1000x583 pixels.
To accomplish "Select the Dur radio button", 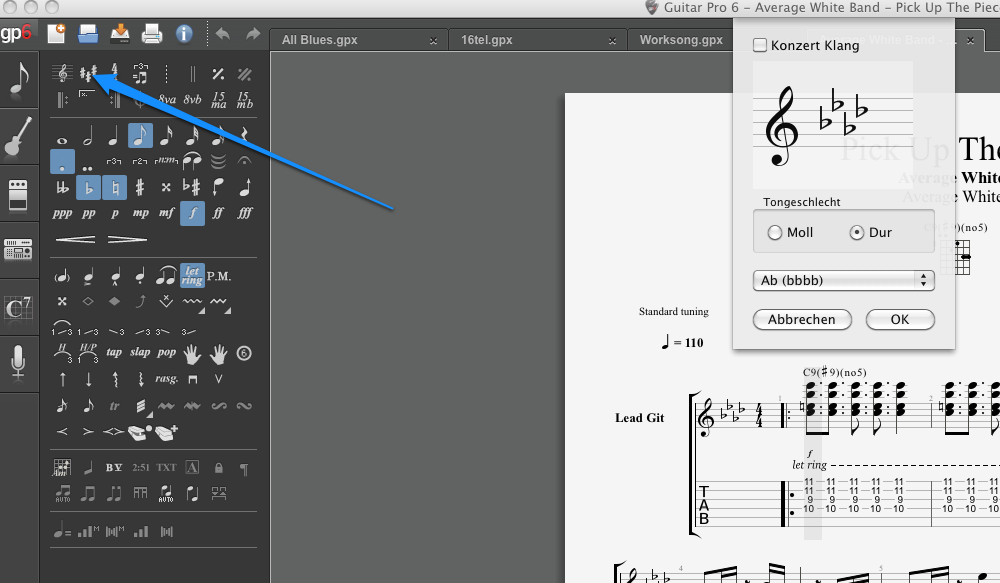I will [857, 233].
